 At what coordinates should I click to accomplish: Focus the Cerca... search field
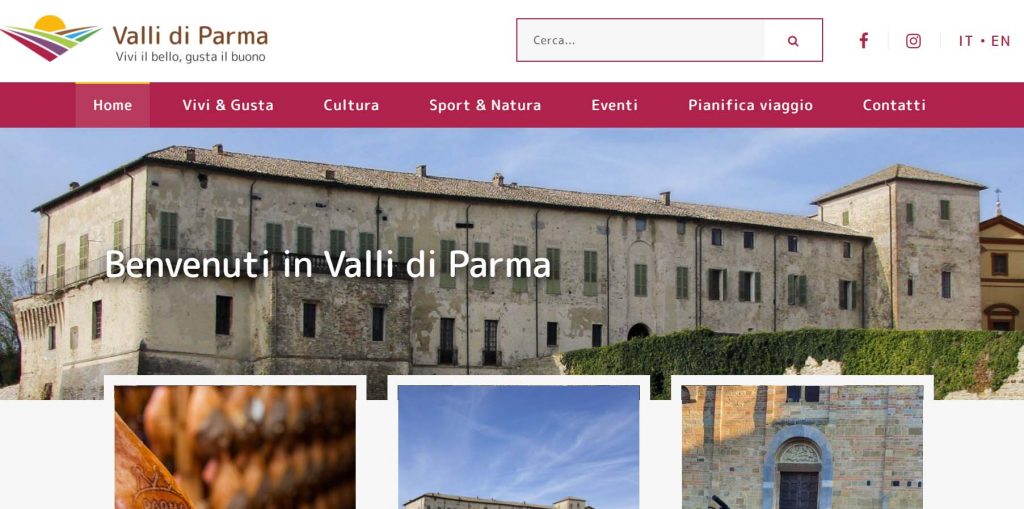click(641, 41)
